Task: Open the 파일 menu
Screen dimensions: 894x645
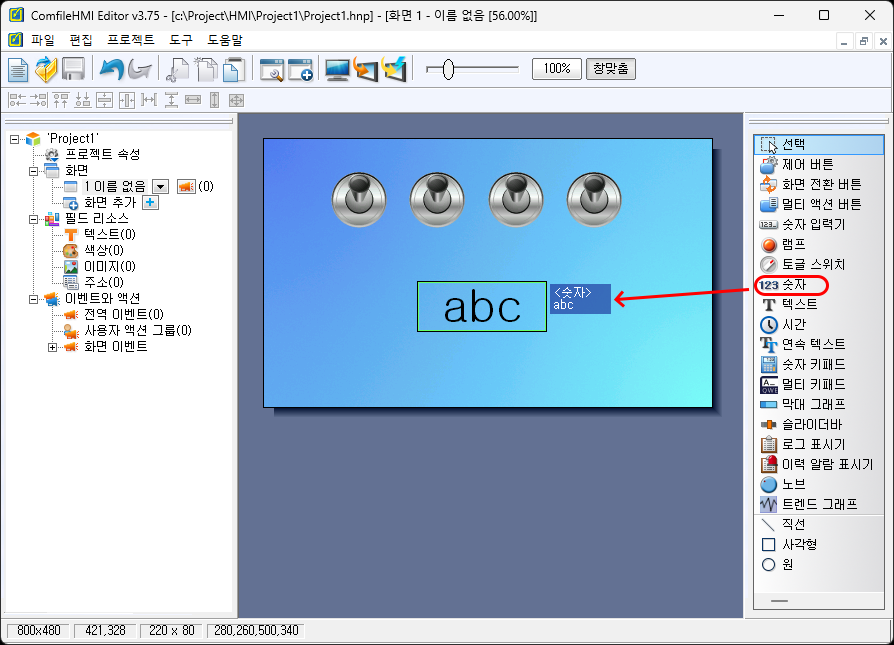Action: [43, 41]
